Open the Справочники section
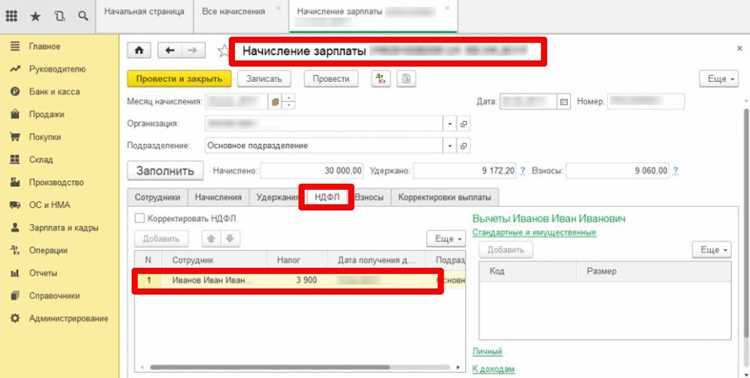This screenshot has width=750, height=378. (54, 296)
